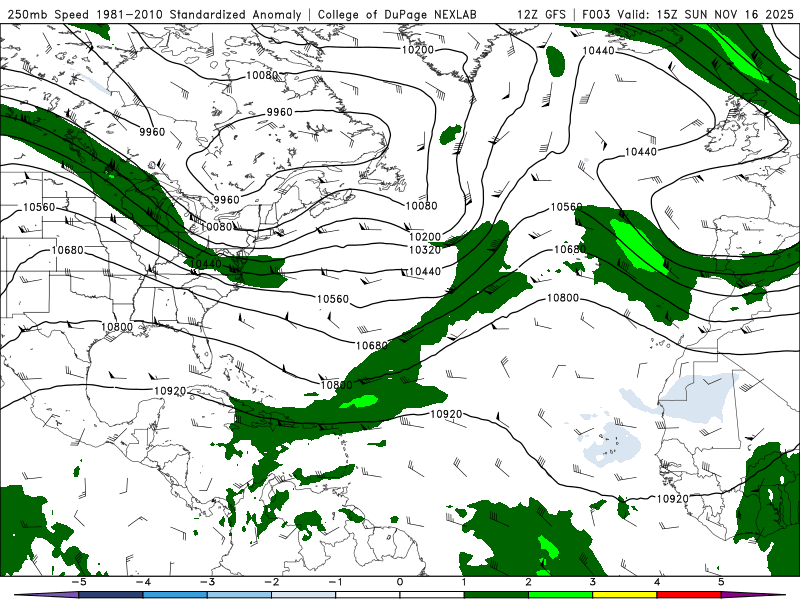
Task: Select the yellow 3 to 4 colorbar segment
Action: pyautogui.click(x=624, y=595)
